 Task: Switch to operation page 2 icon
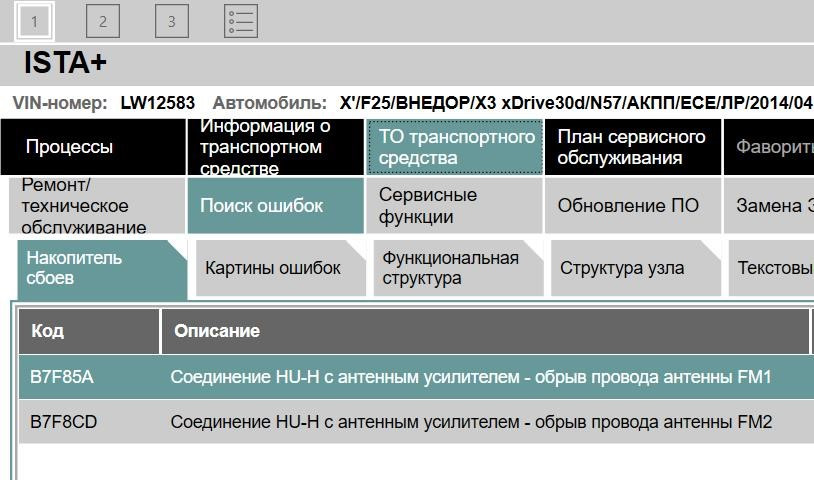pyautogui.click(x=103, y=21)
